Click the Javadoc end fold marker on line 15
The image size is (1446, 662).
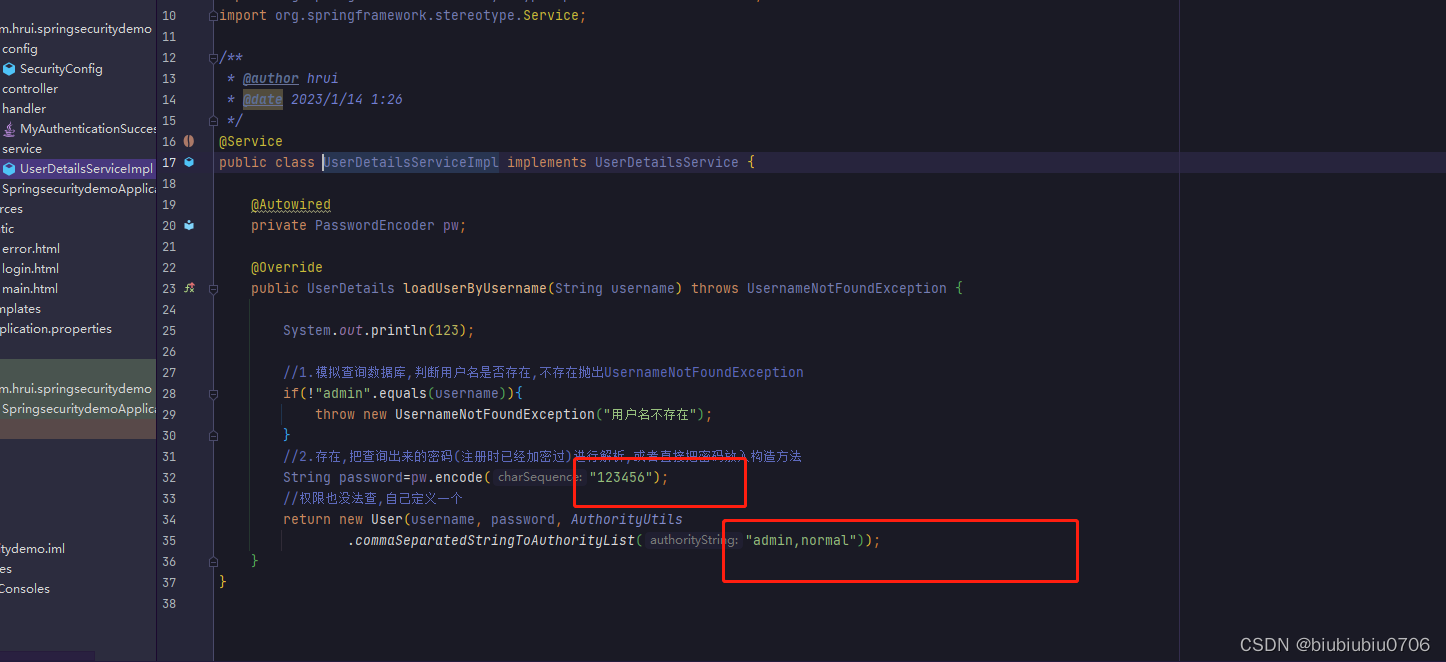(213, 120)
